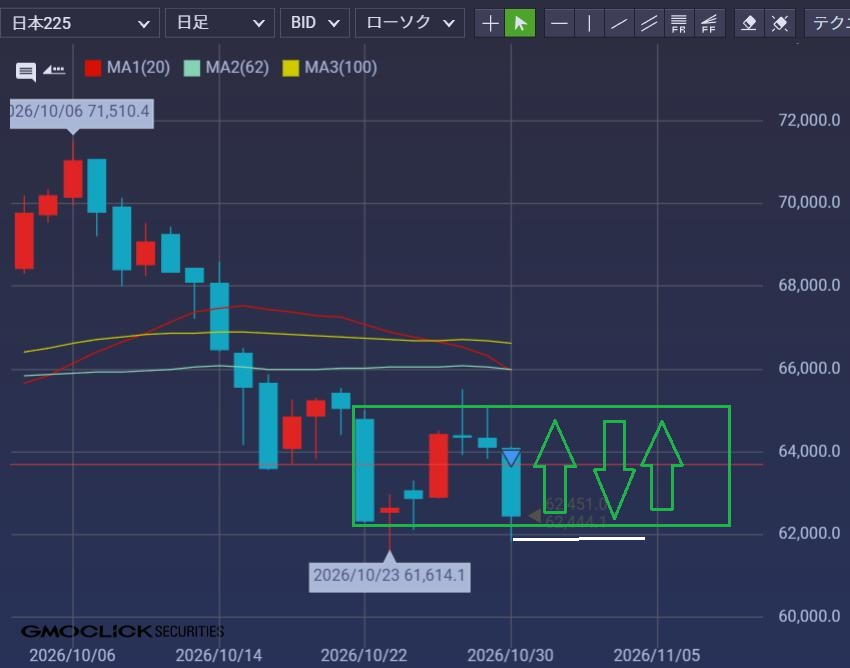850x668 pixels.
Task: Select the single eraser tool
Action: [749, 23]
